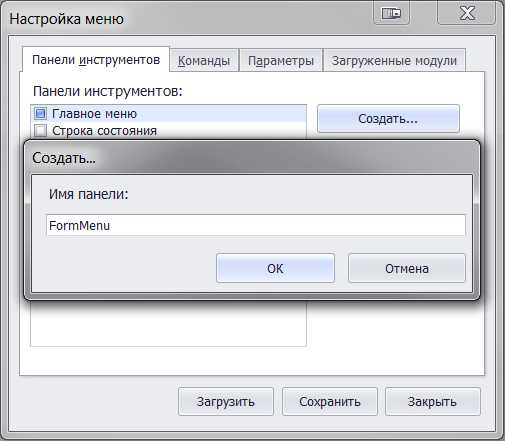
Task: Select the Параметры tab
Action: pos(281,61)
